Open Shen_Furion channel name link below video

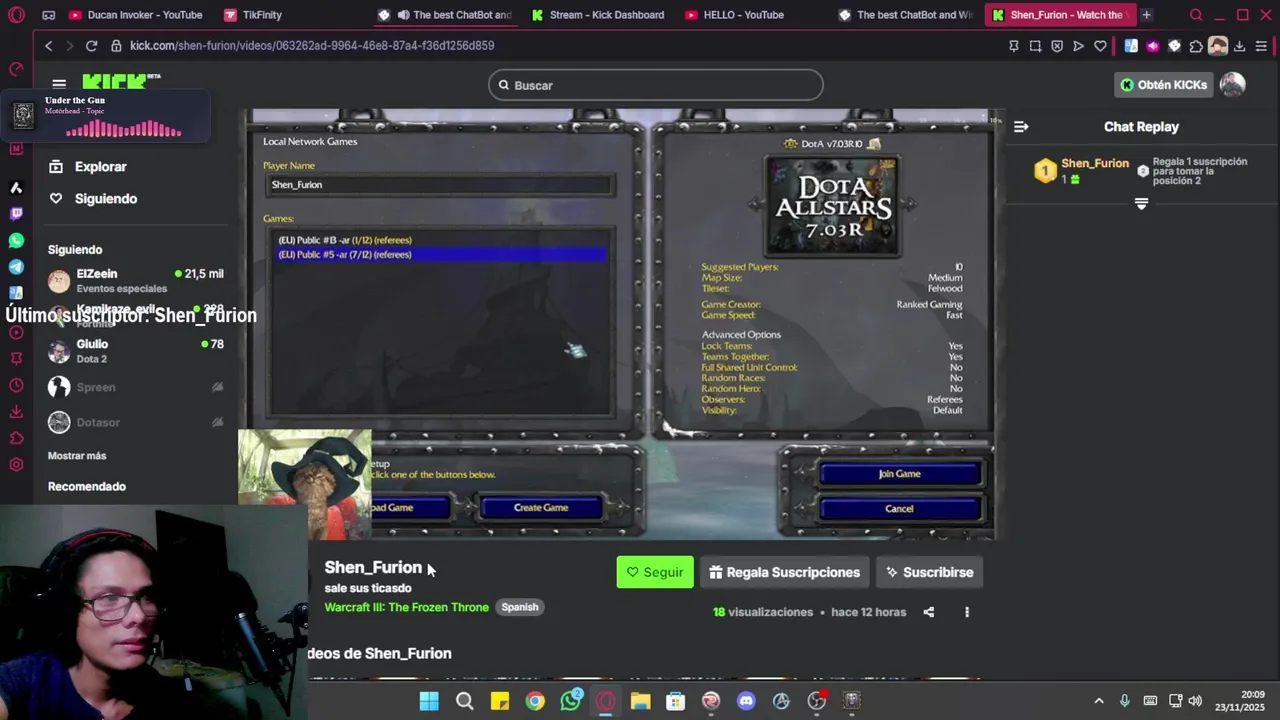pyautogui.click(x=373, y=567)
